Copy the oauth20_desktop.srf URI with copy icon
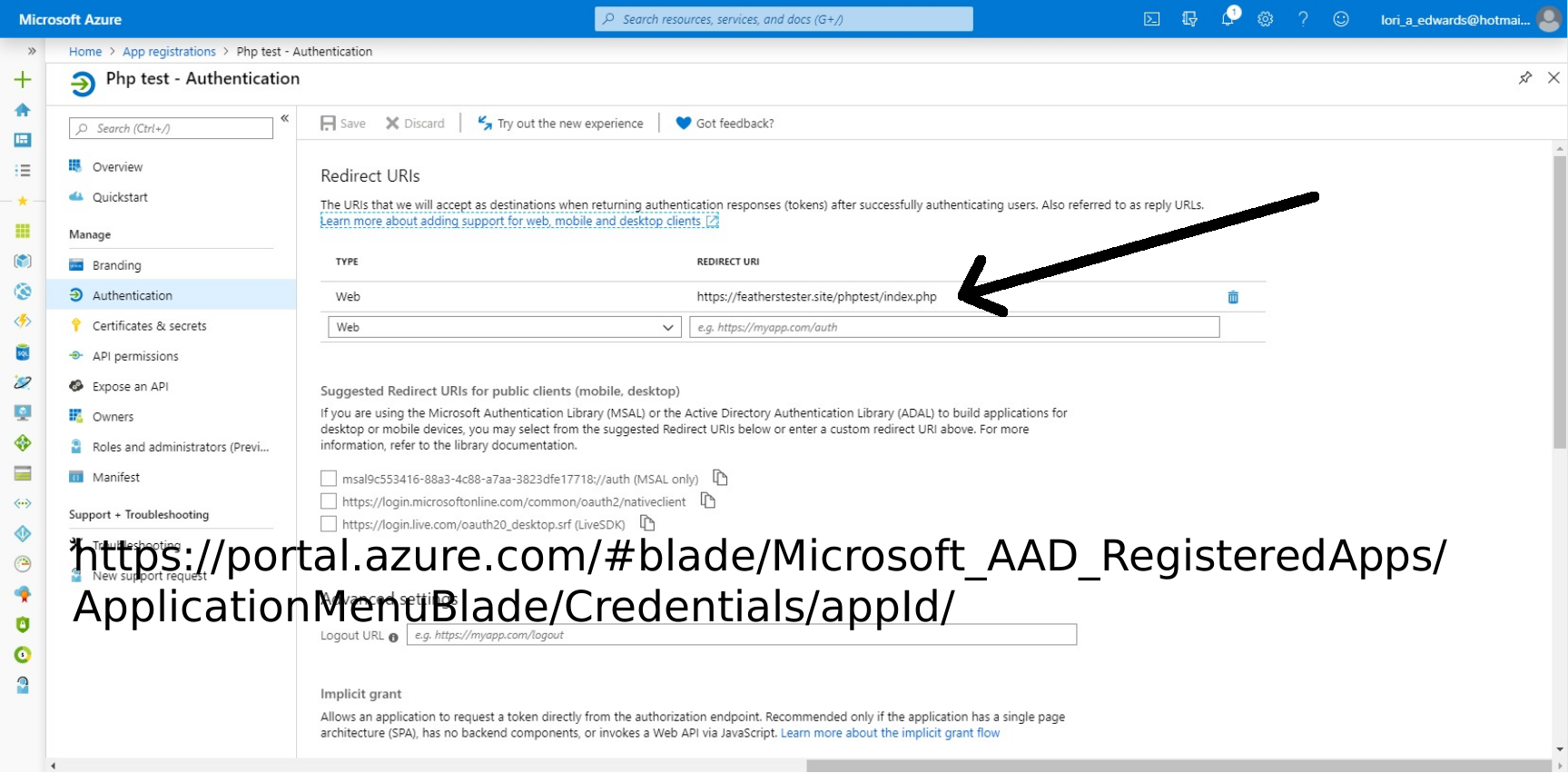The width and height of the screenshot is (1568, 773). 647,523
